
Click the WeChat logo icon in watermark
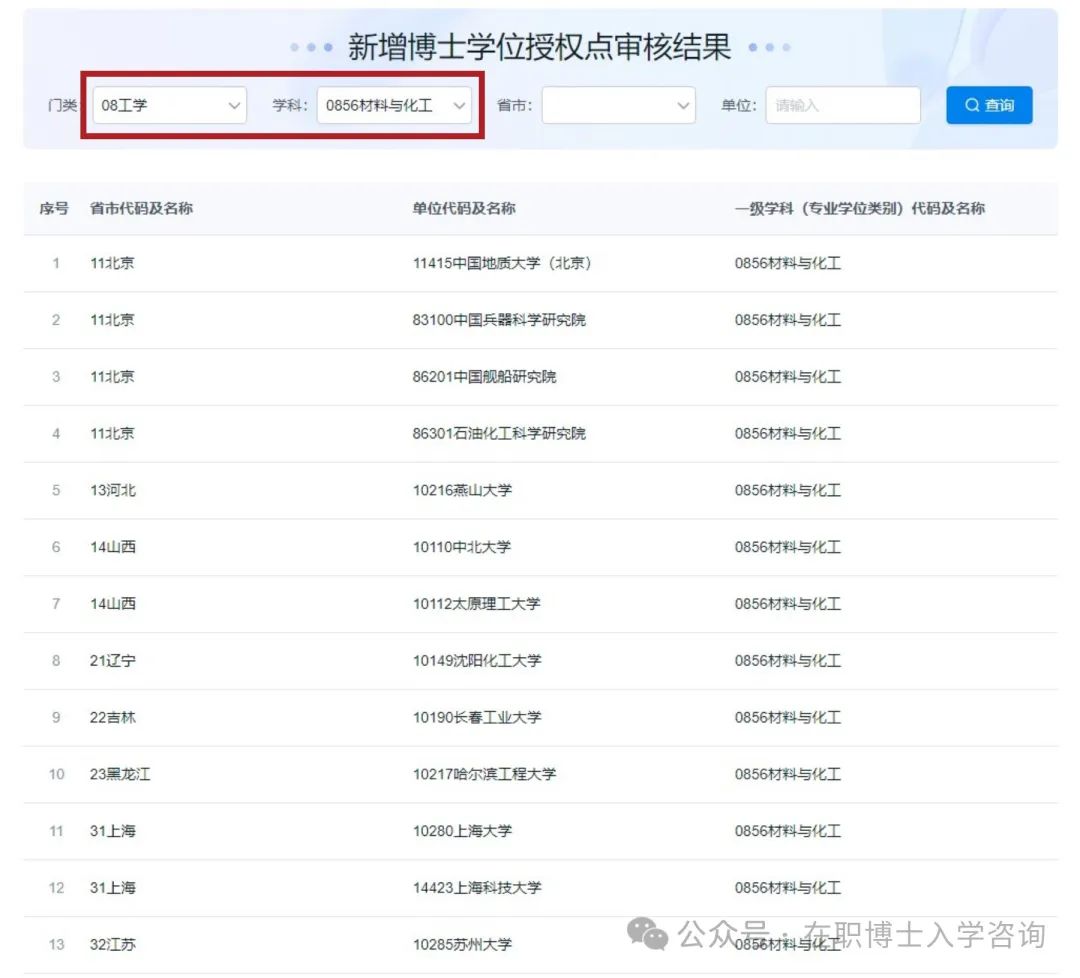pos(648,935)
